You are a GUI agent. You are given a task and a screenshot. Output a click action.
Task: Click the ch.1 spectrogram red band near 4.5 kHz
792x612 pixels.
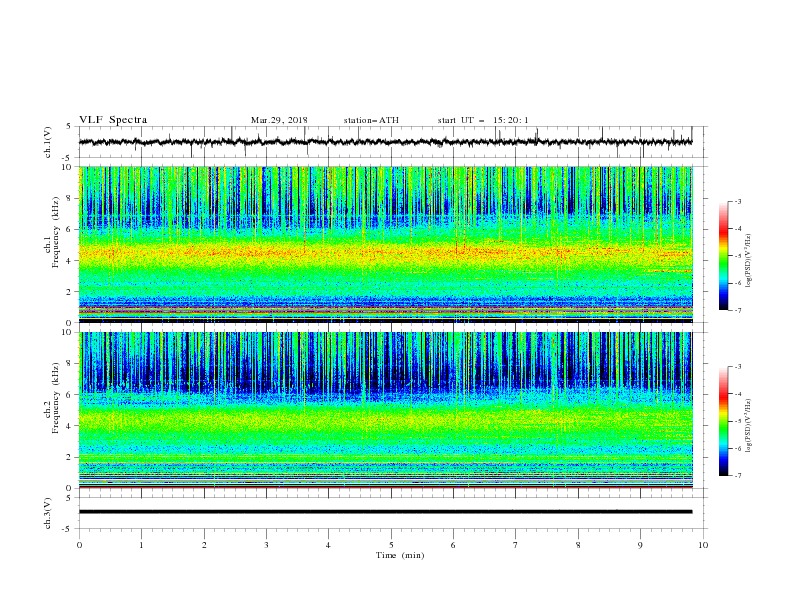[x=385, y=251]
